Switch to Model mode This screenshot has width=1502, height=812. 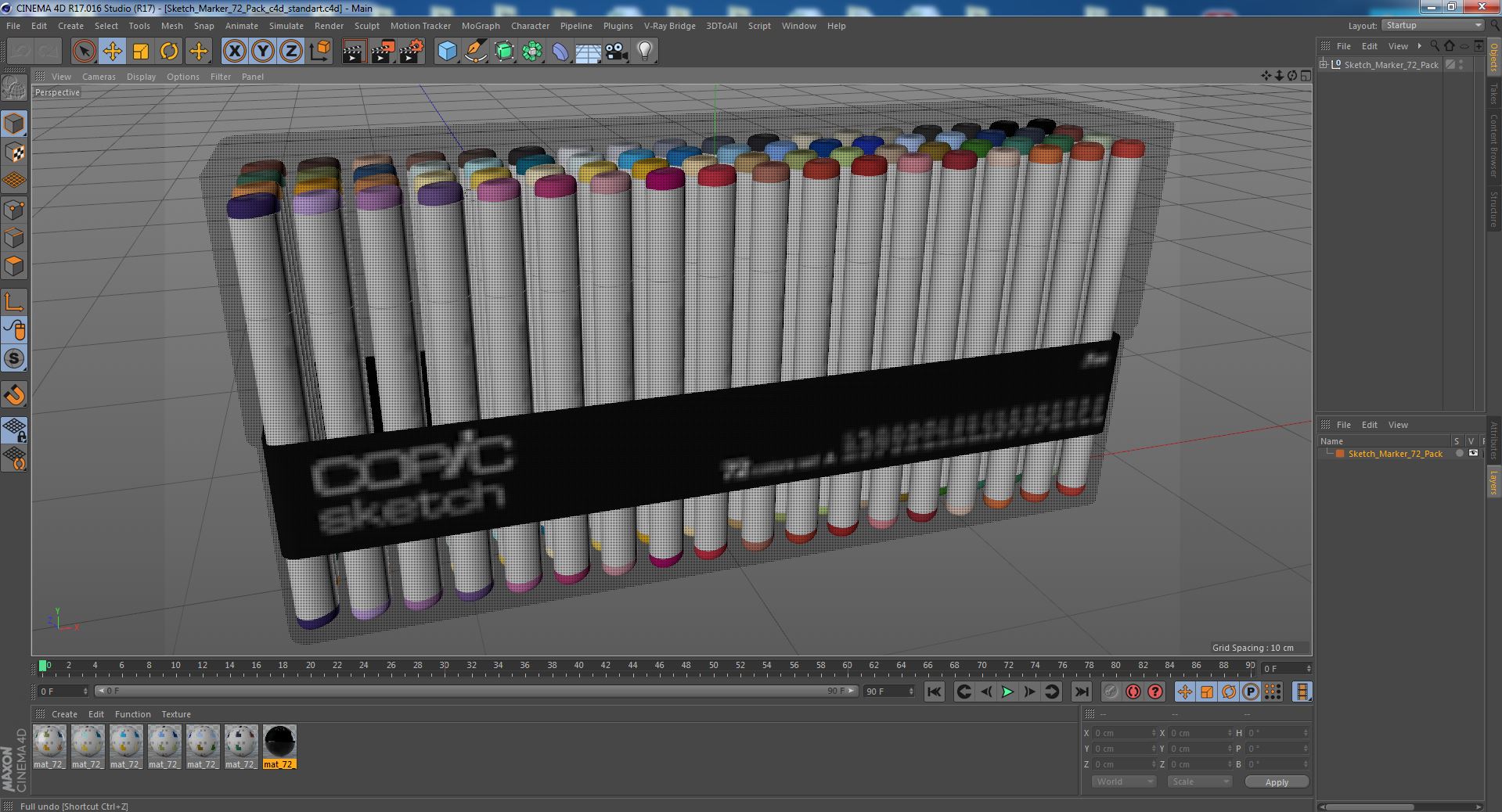click(14, 124)
